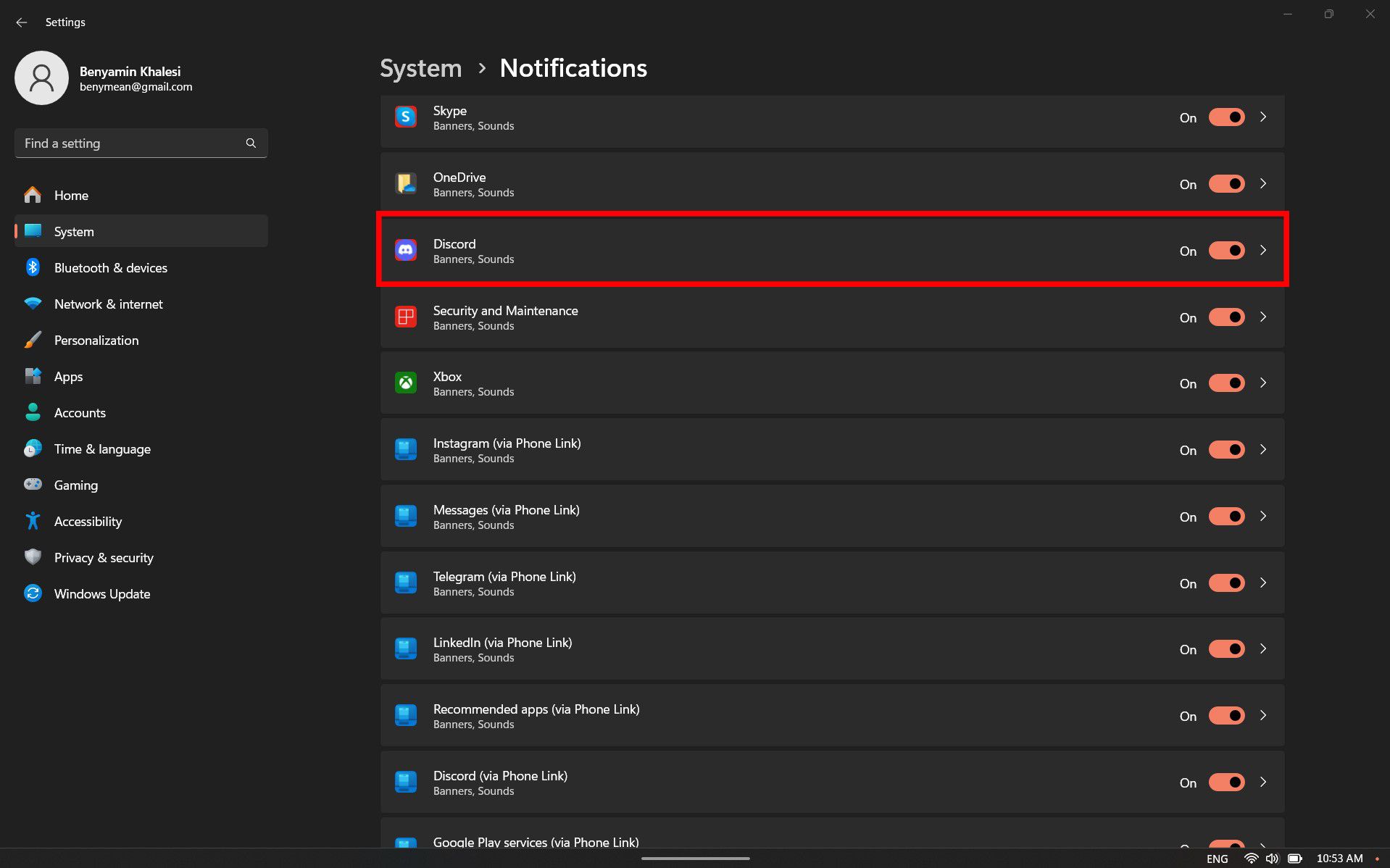Click the search magnifier in Find a setting
Viewport: 1390px width, 868px height.
pos(250,143)
